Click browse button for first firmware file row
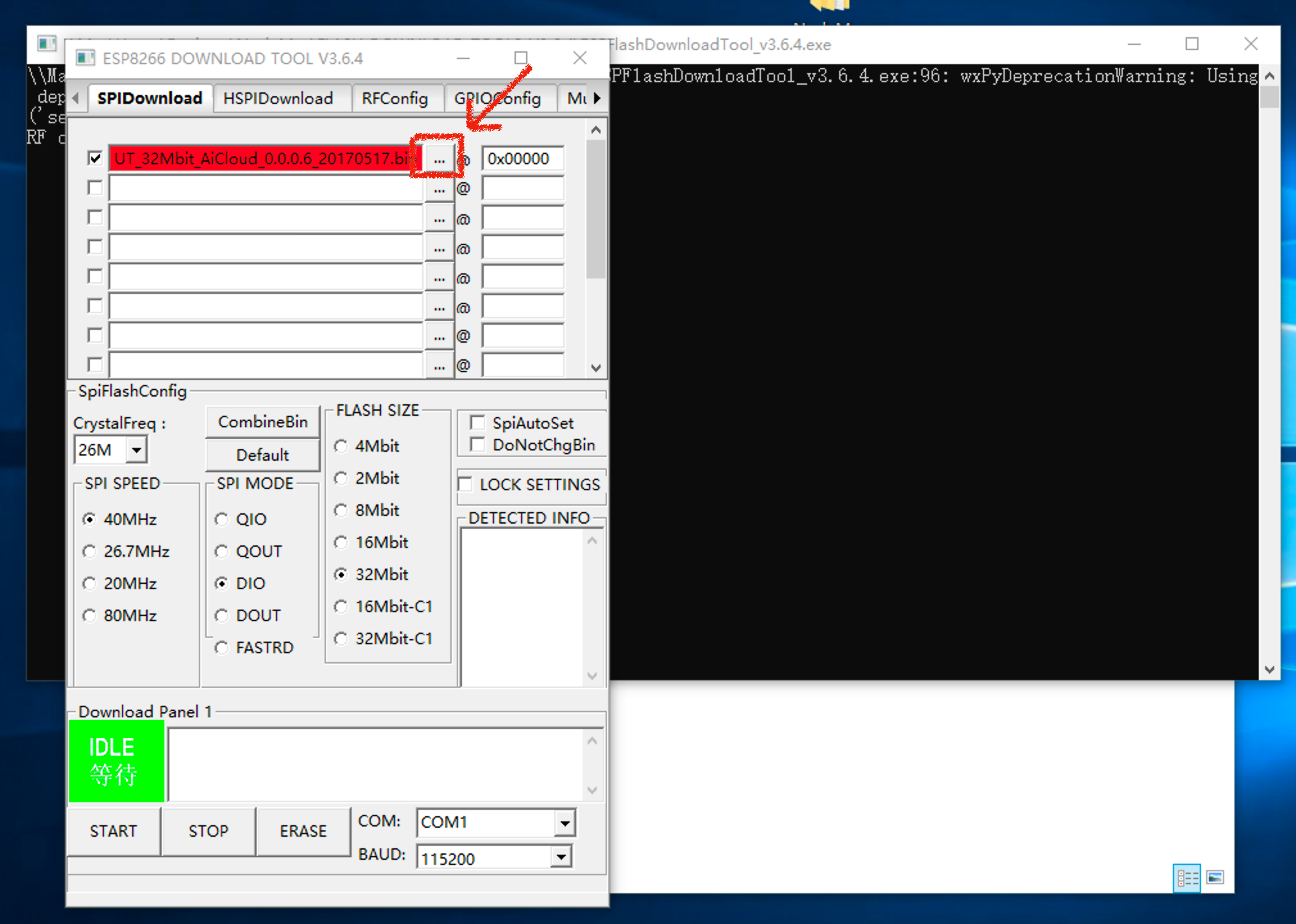This screenshot has width=1296, height=924. 439,159
